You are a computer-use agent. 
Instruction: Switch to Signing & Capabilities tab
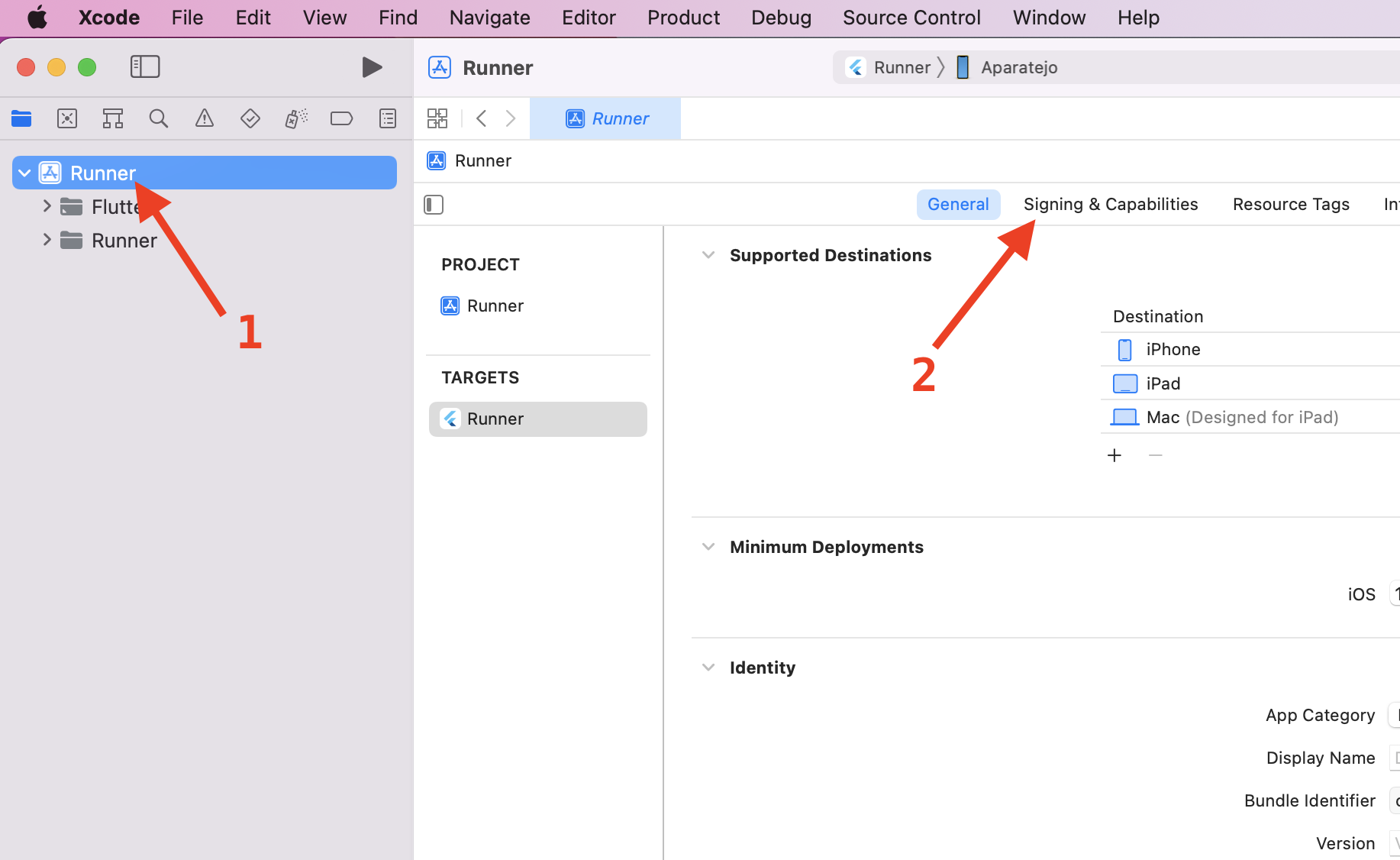coord(1111,205)
